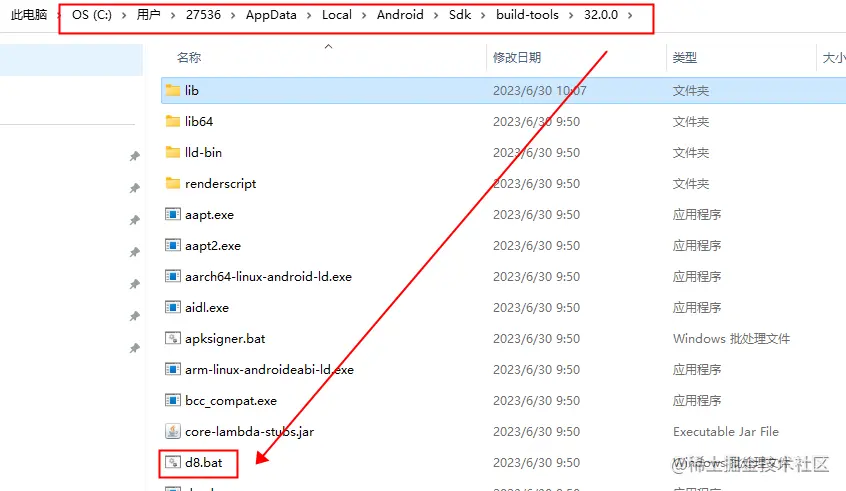Viewport: 846px width, 491px height.
Task: Click pin icon beside apksigner.bat row
Action: tap(135, 348)
